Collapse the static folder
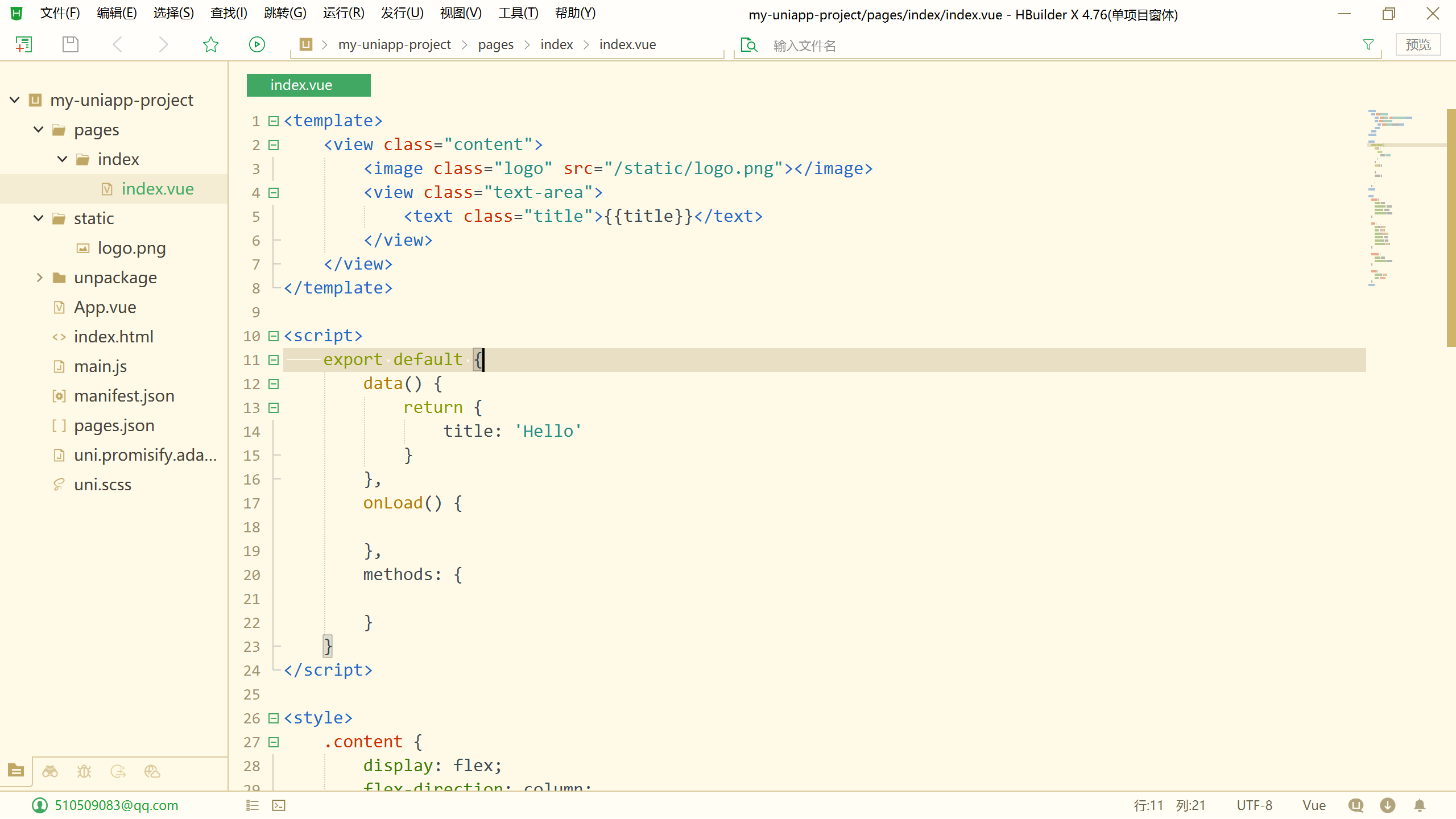1456x819 pixels. tap(38, 218)
